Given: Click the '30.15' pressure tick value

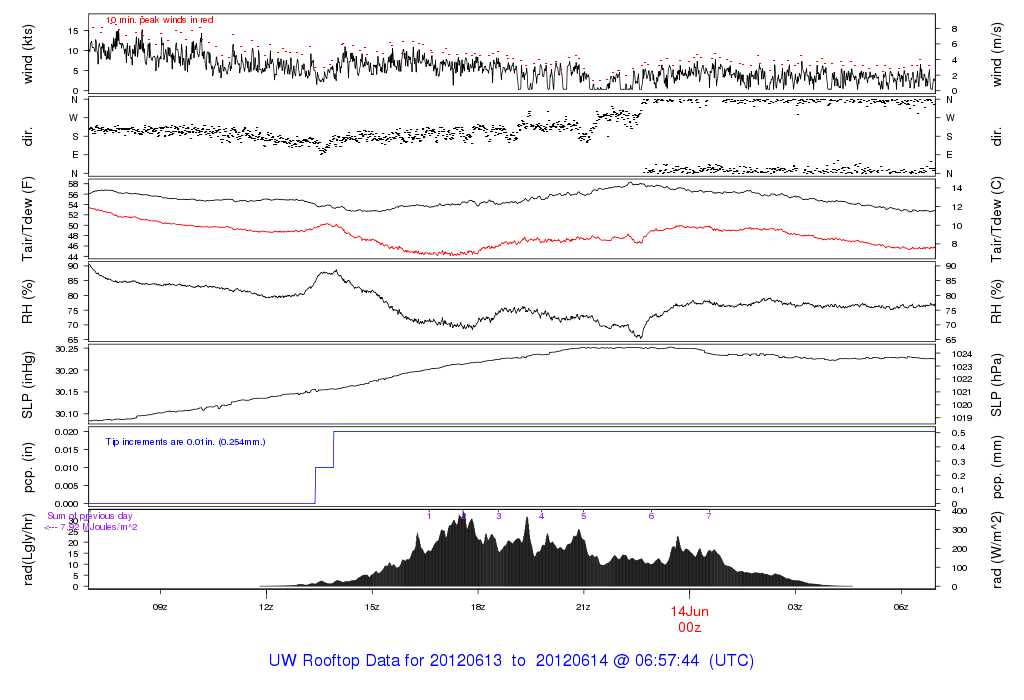Looking at the screenshot, I should 67,392.
